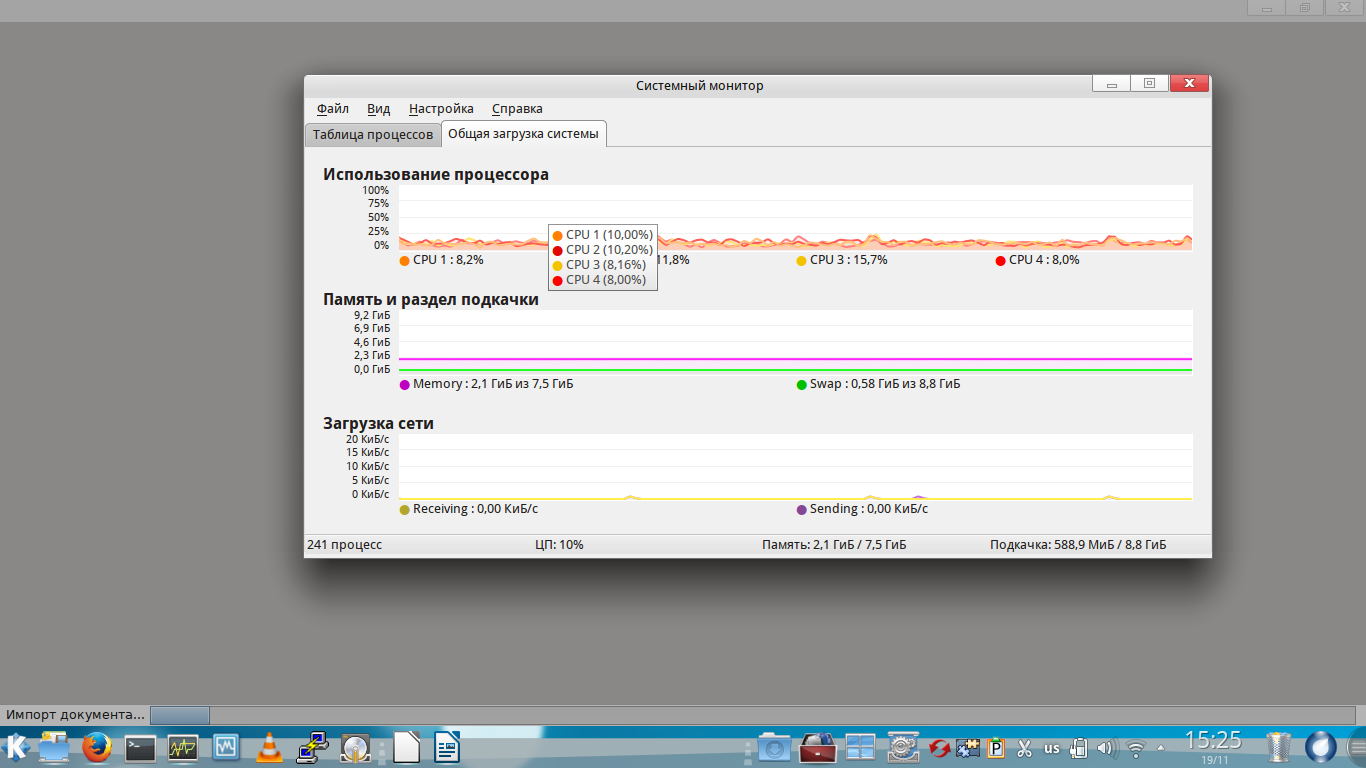Viewport: 1366px width, 768px height.
Task: Click the red update arrows tray icon
Action: click(939, 747)
